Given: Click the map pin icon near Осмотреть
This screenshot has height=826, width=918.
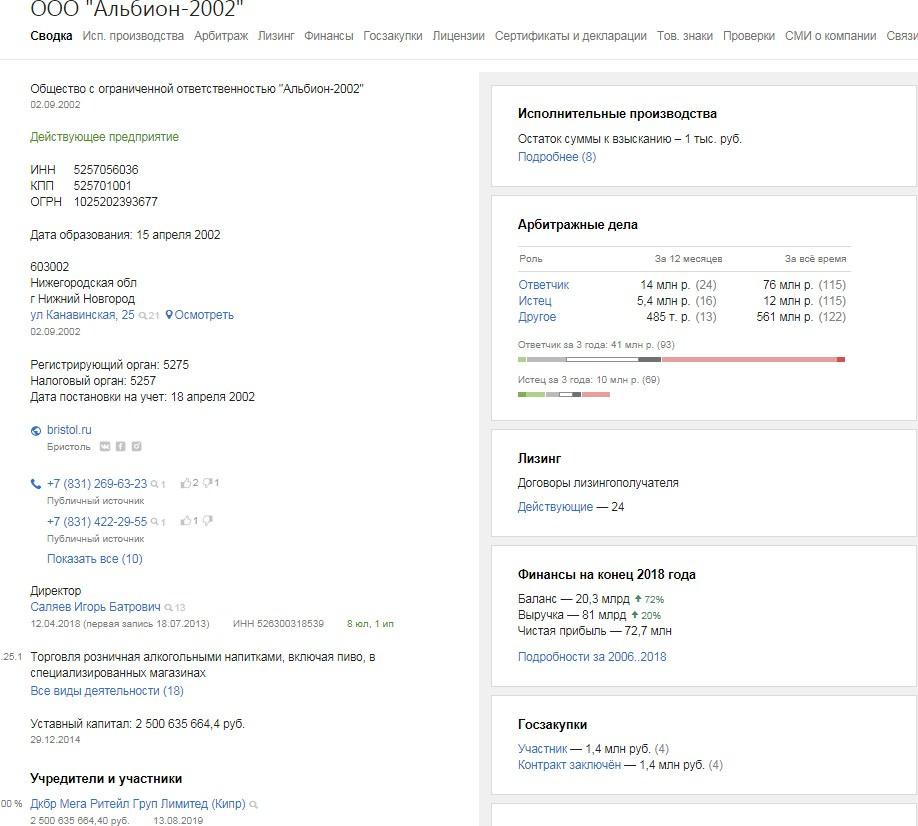Looking at the screenshot, I should click(x=169, y=315).
